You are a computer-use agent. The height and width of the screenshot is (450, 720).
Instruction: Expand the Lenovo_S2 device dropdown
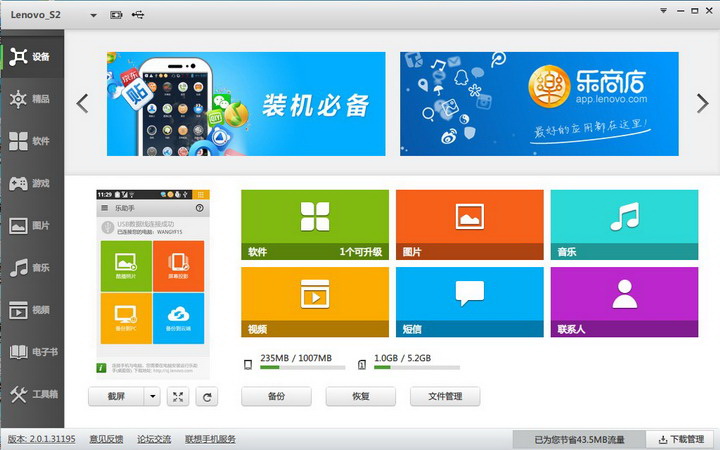click(94, 15)
